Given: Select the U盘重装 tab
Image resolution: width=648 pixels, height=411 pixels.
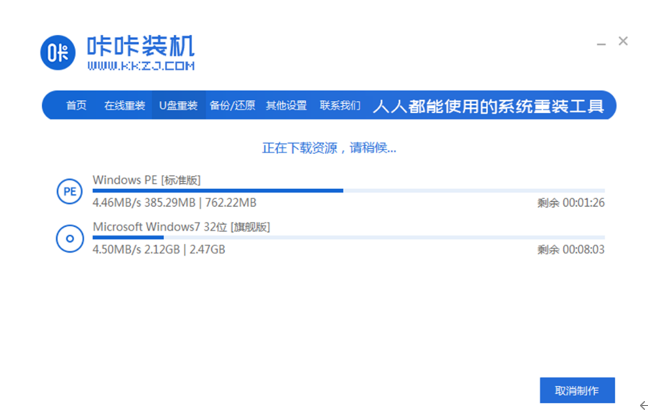Looking at the screenshot, I should click(x=179, y=106).
